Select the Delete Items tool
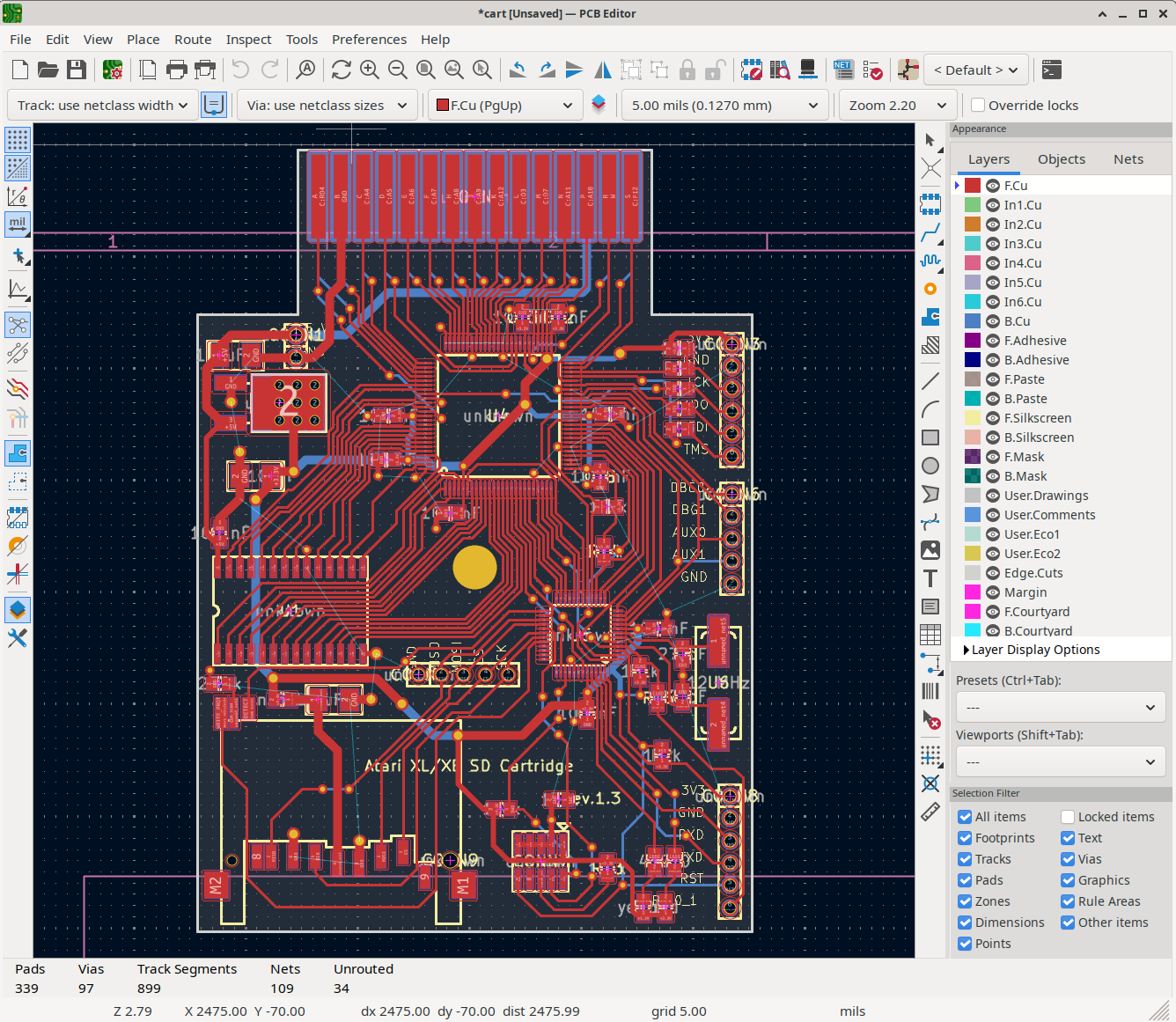The image size is (1176, 1022). tap(932, 719)
